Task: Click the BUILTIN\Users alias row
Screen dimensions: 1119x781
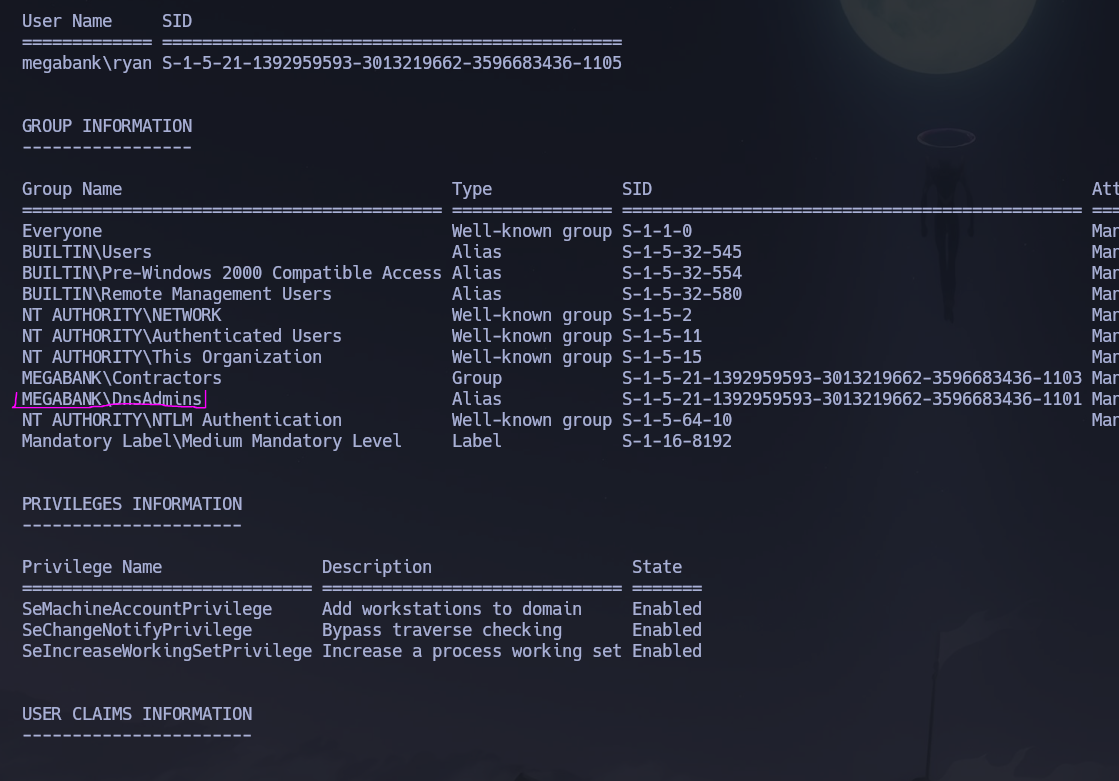Action: click(86, 252)
